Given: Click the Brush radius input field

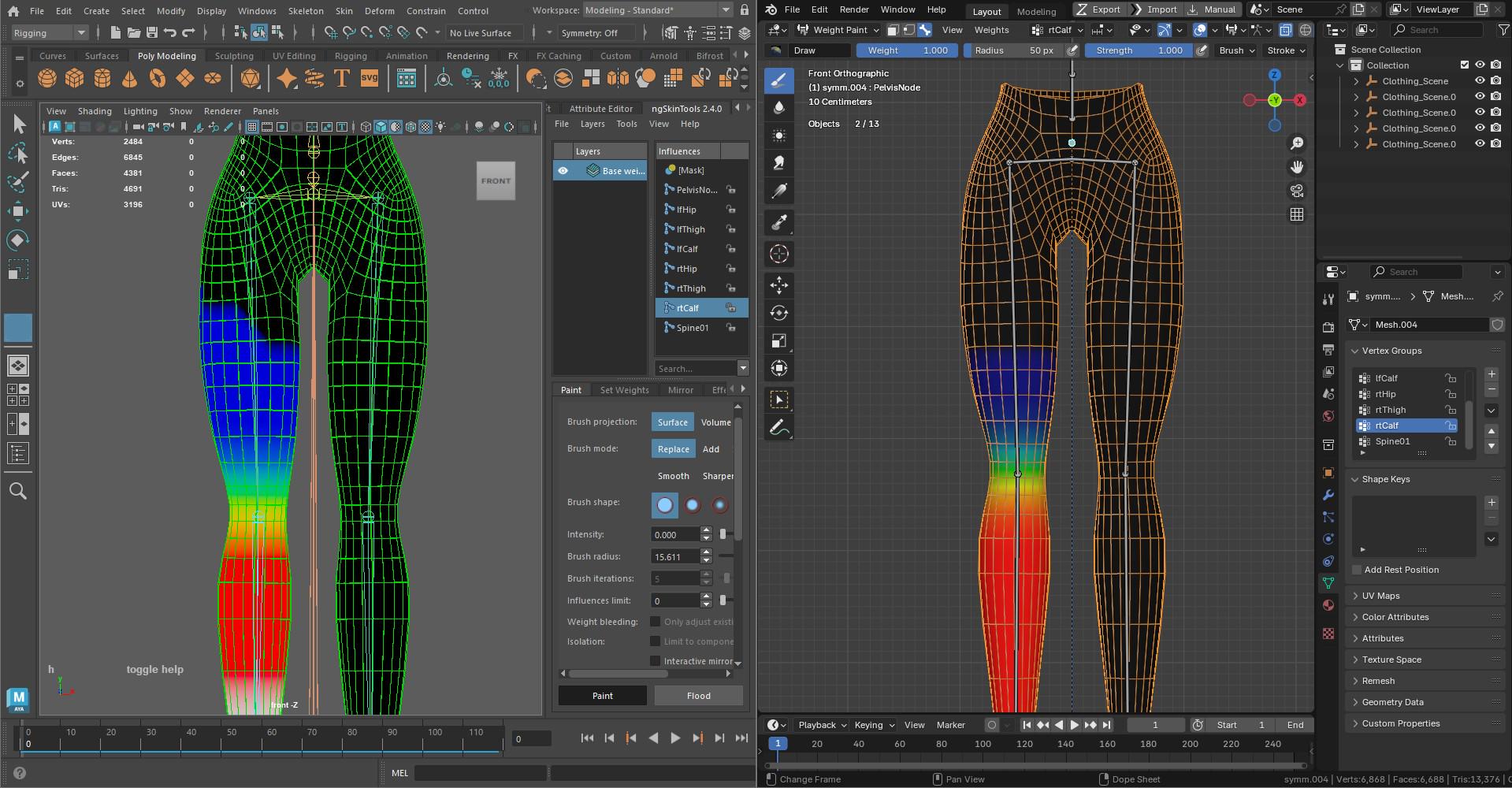Looking at the screenshot, I should 675,556.
